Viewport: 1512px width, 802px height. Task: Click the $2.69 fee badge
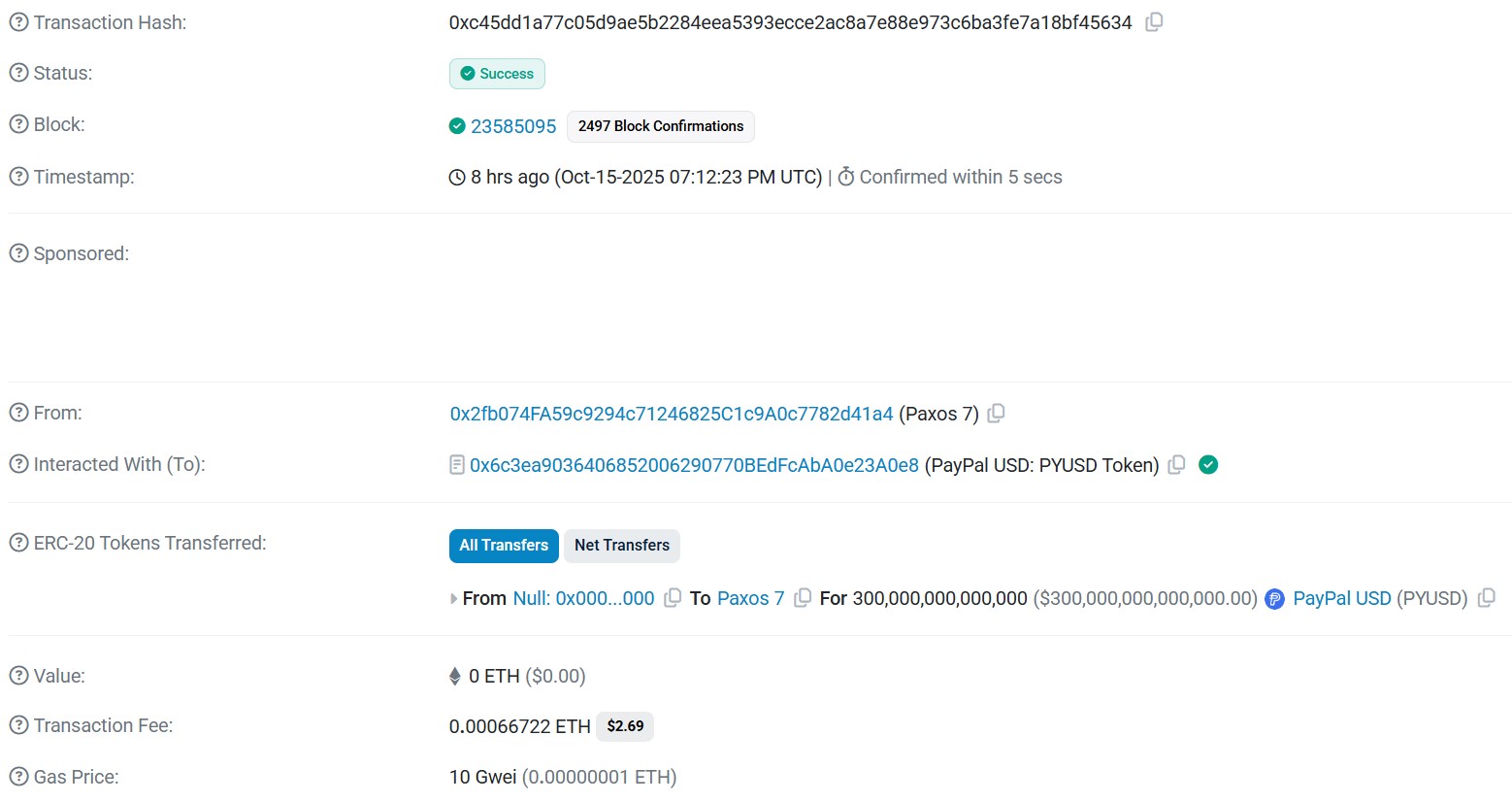tap(625, 725)
